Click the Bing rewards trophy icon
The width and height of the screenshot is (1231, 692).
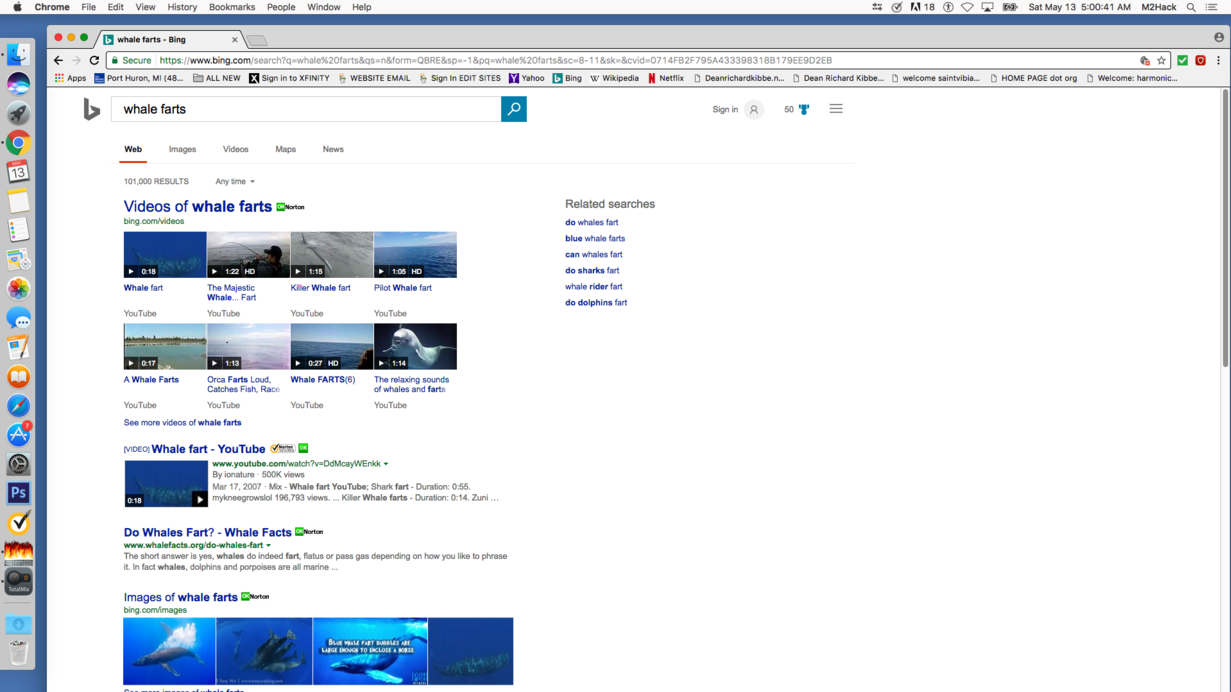click(x=804, y=109)
